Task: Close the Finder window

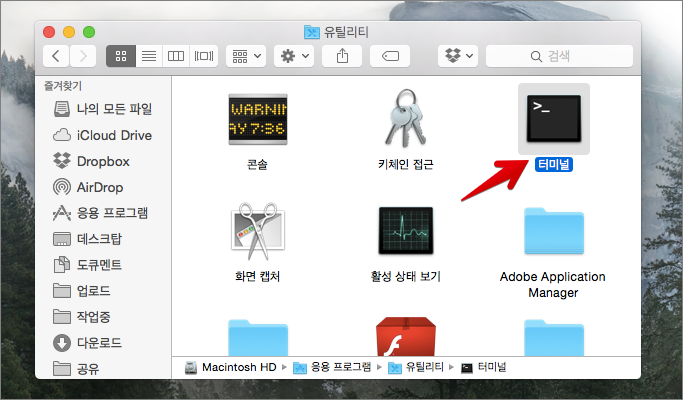Action: click(49, 32)
